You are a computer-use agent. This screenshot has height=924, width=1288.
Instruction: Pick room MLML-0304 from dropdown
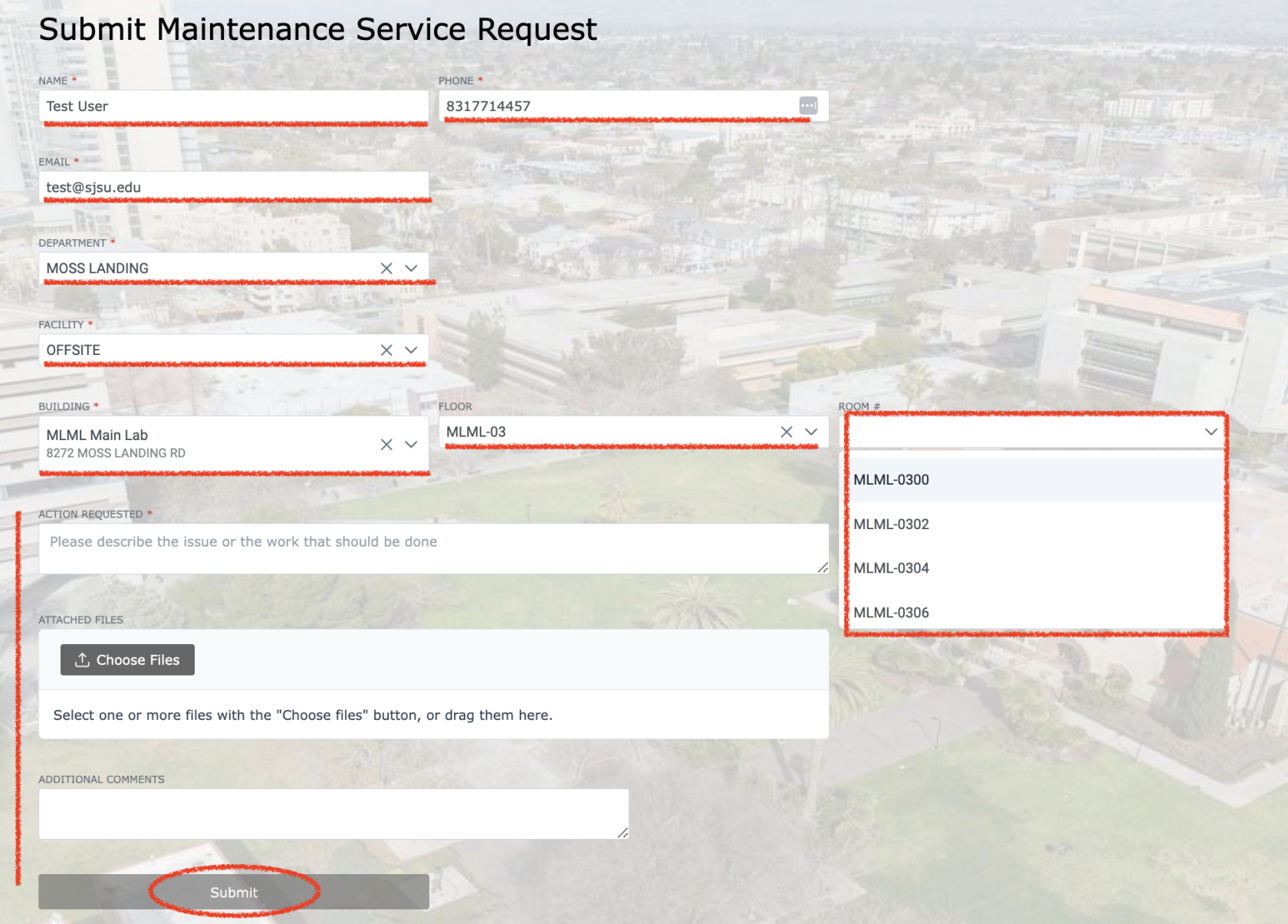coord(892,568)
